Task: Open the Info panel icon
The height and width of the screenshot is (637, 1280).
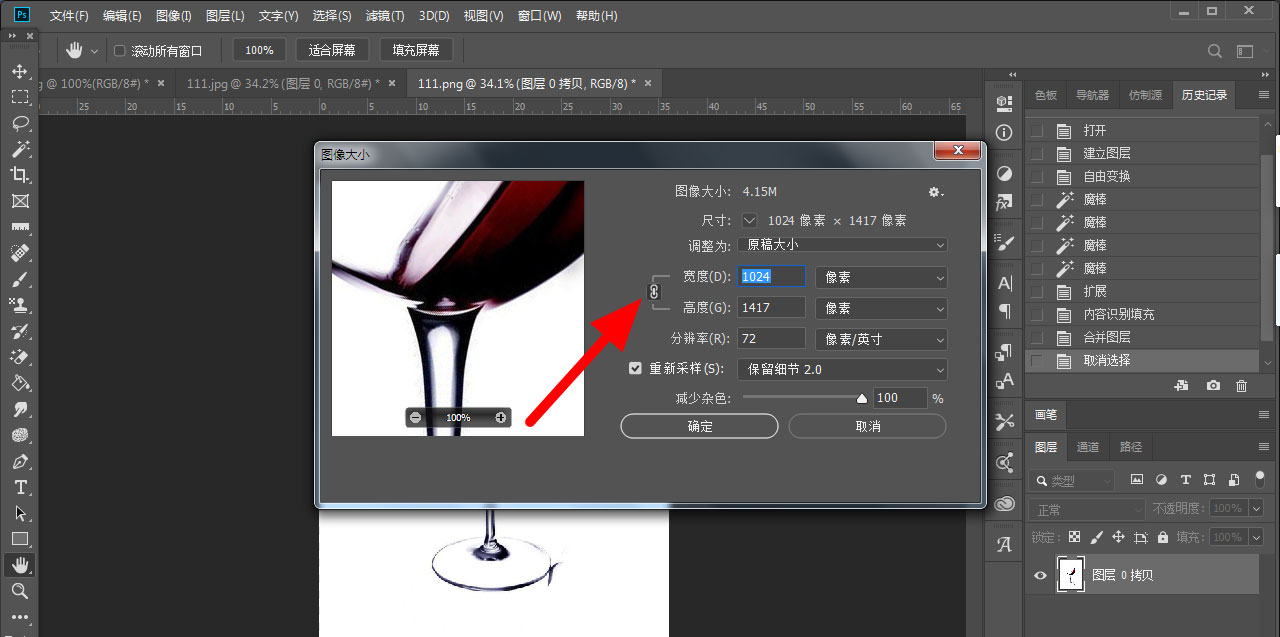Action: pyautogui.click(x=1005, y=132)
